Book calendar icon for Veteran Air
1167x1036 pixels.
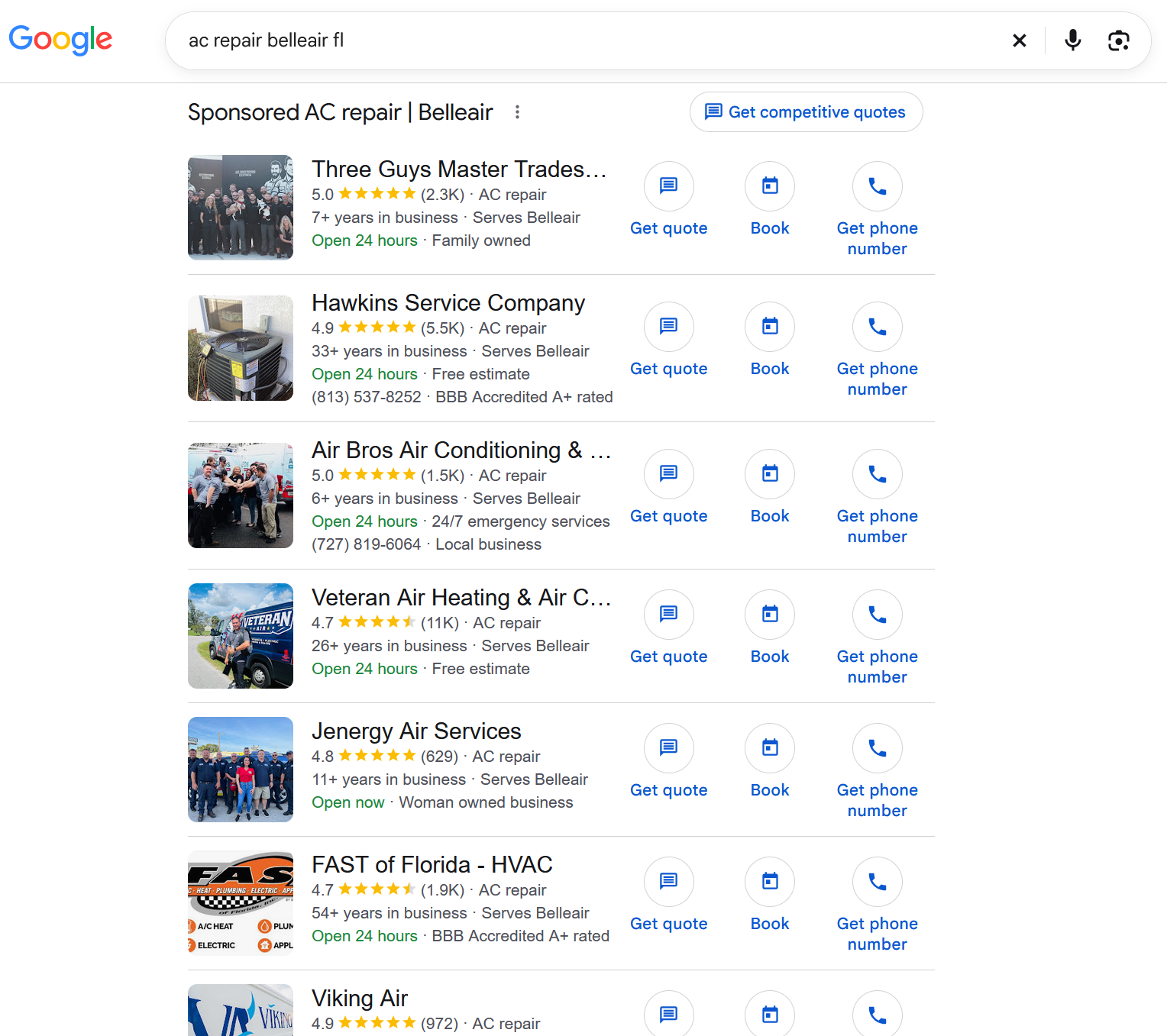click(770, 614)
